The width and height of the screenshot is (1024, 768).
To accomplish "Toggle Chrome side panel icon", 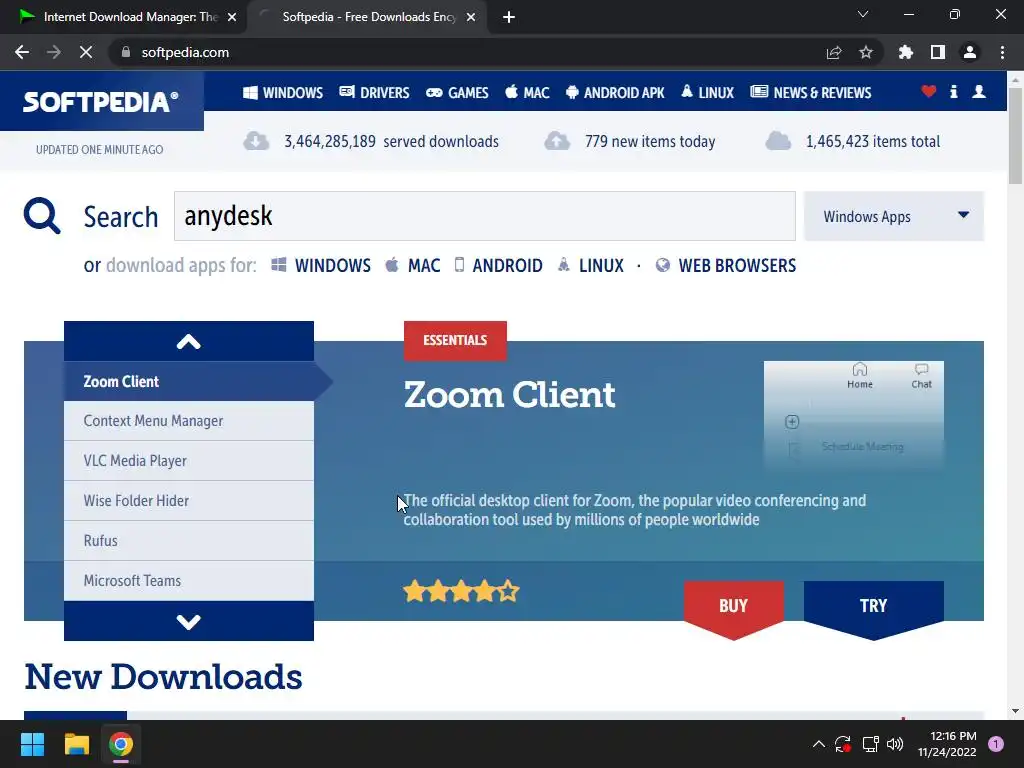I will (938, 52).
